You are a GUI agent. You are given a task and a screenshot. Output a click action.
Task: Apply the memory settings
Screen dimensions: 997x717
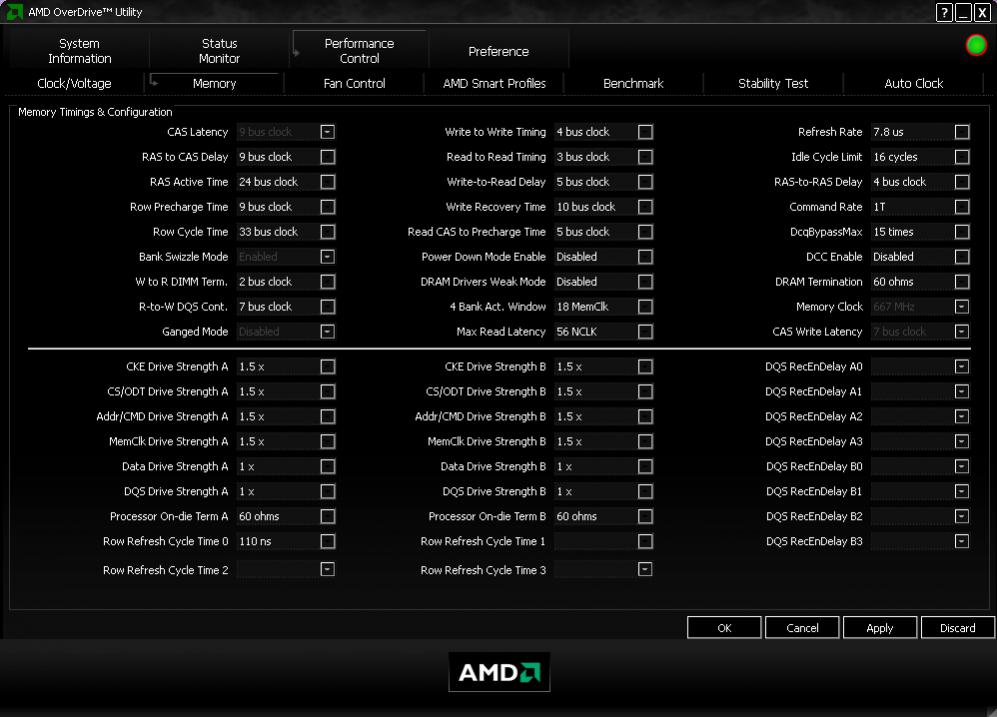tap(880, 627)
